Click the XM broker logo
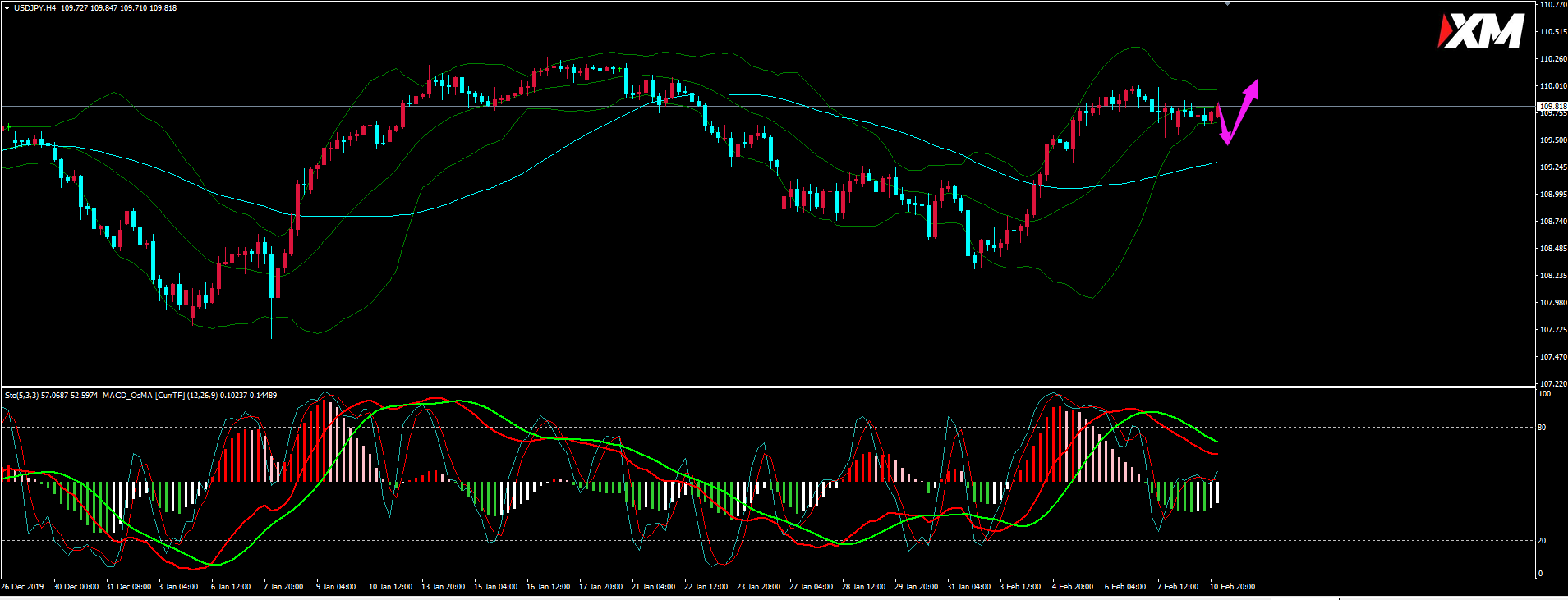The width and height of the screenshot is (1568, 600). [x=1481, y=33]
